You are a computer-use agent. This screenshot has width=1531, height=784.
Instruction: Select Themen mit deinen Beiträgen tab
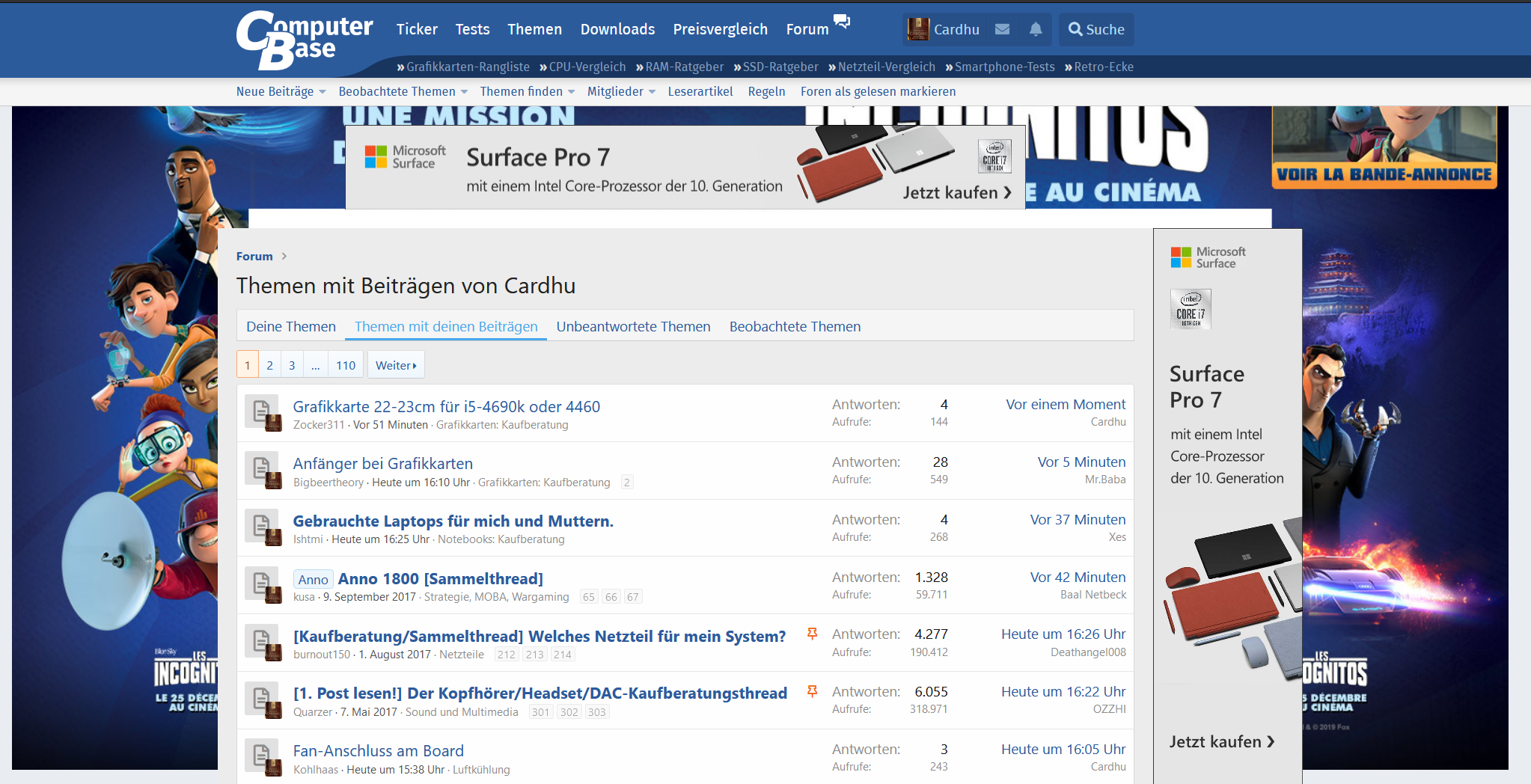point(446,326)
